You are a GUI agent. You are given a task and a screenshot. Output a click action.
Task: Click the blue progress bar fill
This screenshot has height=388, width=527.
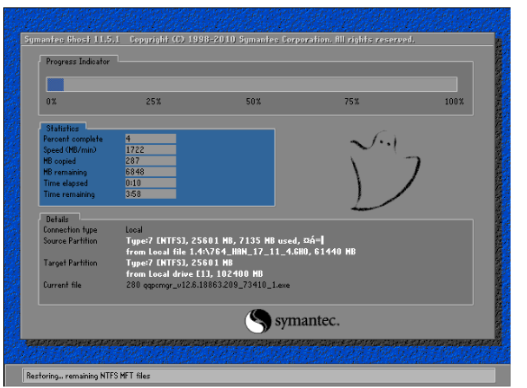click(55, 84)
